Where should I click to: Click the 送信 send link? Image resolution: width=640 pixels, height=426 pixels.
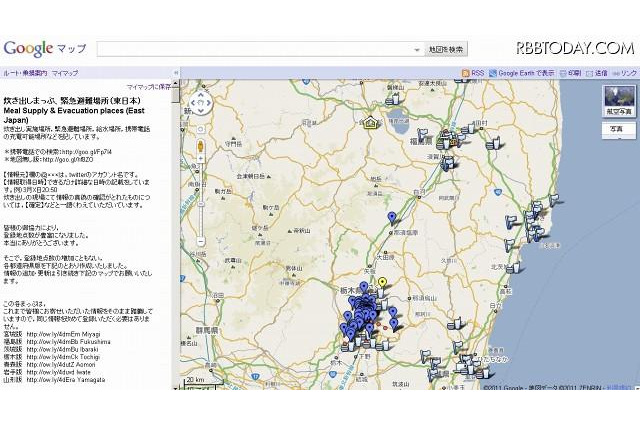[601, 73]
